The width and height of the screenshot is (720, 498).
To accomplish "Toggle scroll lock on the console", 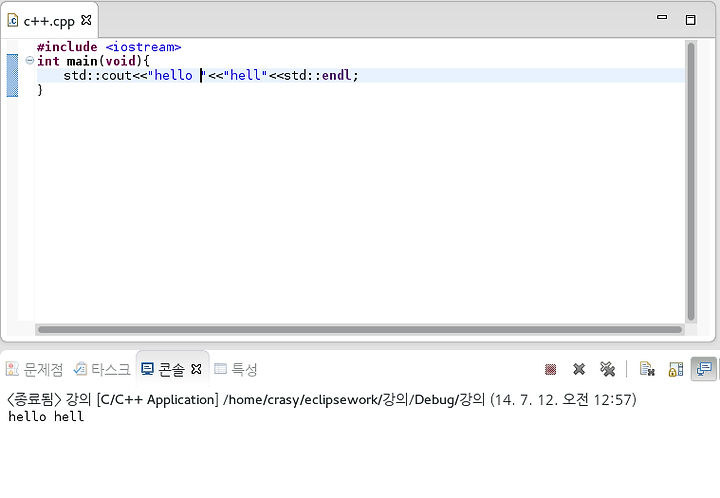I will [675, 369].
